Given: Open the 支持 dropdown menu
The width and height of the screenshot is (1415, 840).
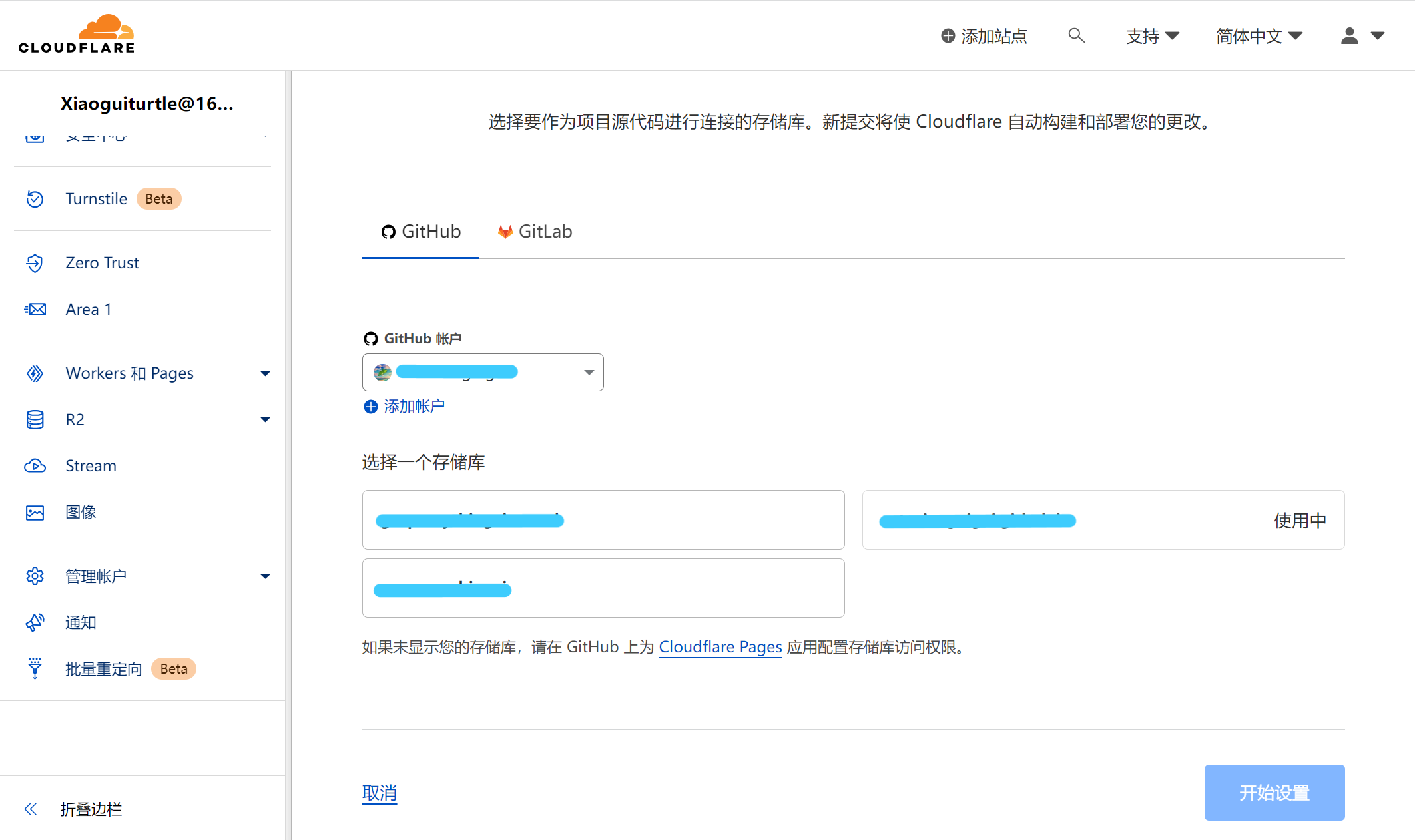Looking at the screenshot, I should pos(1153,36).
